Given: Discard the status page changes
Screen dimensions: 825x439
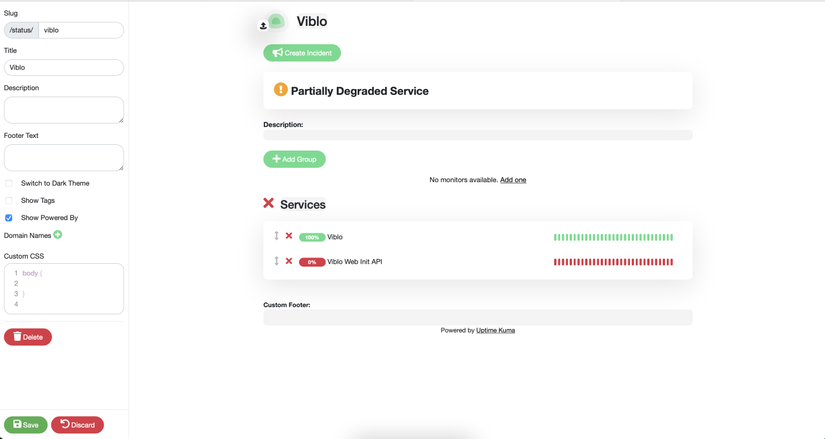Looking at the screenshot, I should pos(77,425).
